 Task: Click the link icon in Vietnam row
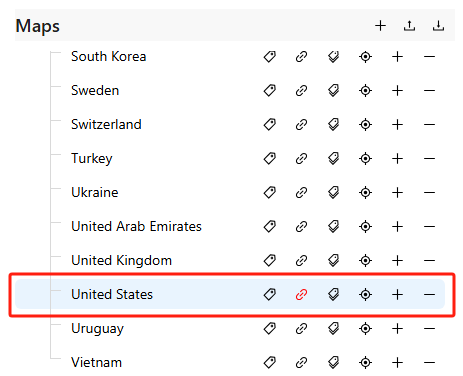click(301, 363)
